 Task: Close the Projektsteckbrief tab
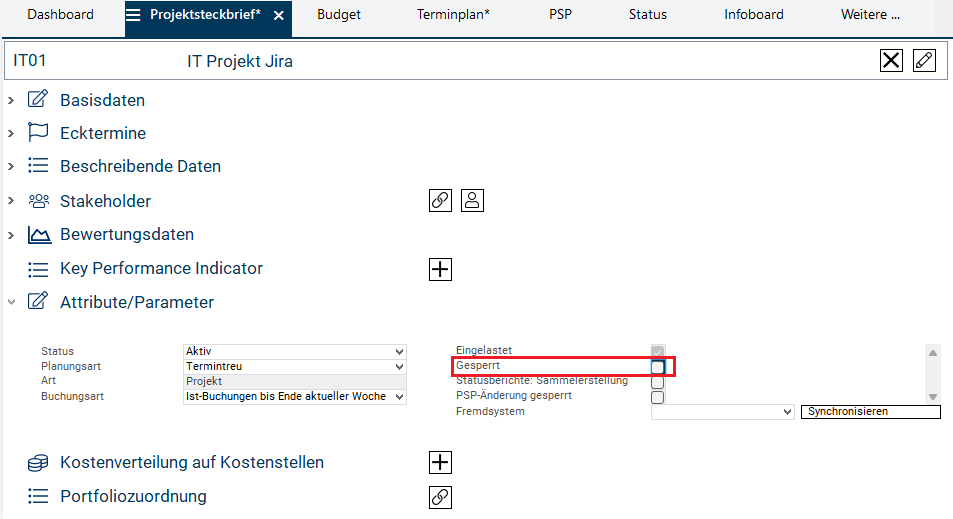tap(279, 16)
